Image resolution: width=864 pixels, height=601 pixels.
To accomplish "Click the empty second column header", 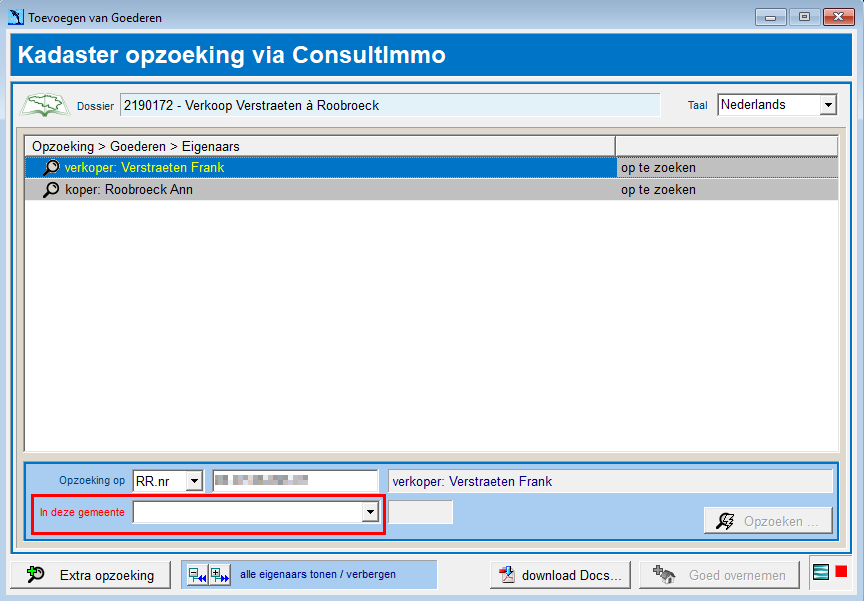I will coord(726,147).
